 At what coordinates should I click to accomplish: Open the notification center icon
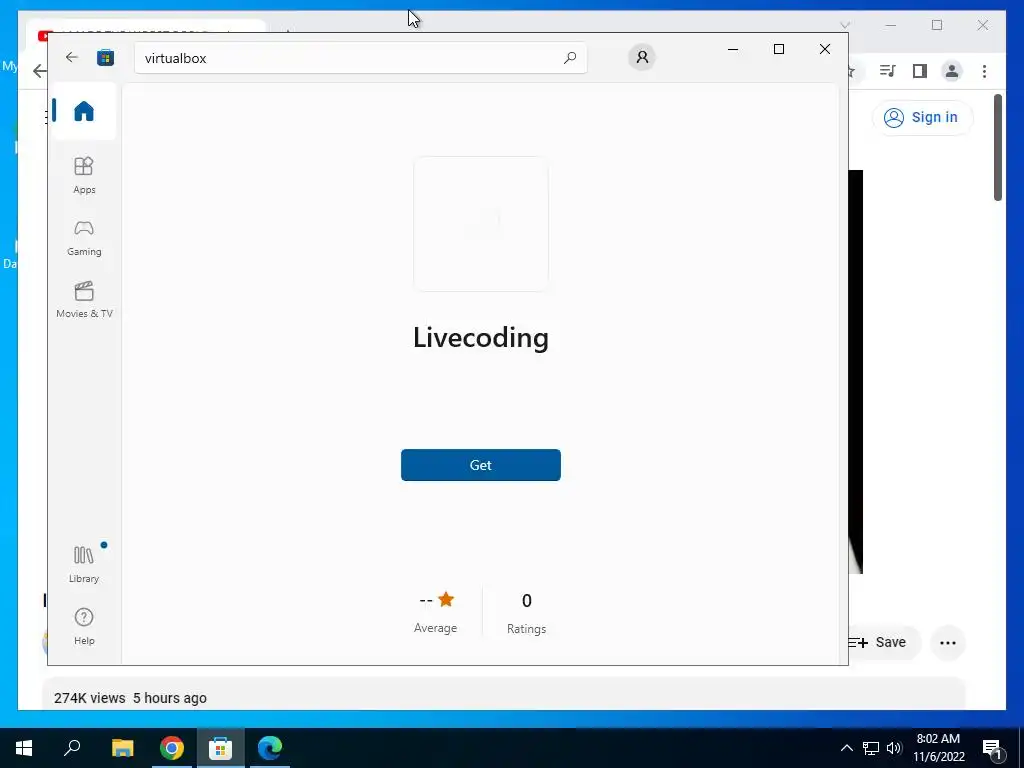coord(993,749)
